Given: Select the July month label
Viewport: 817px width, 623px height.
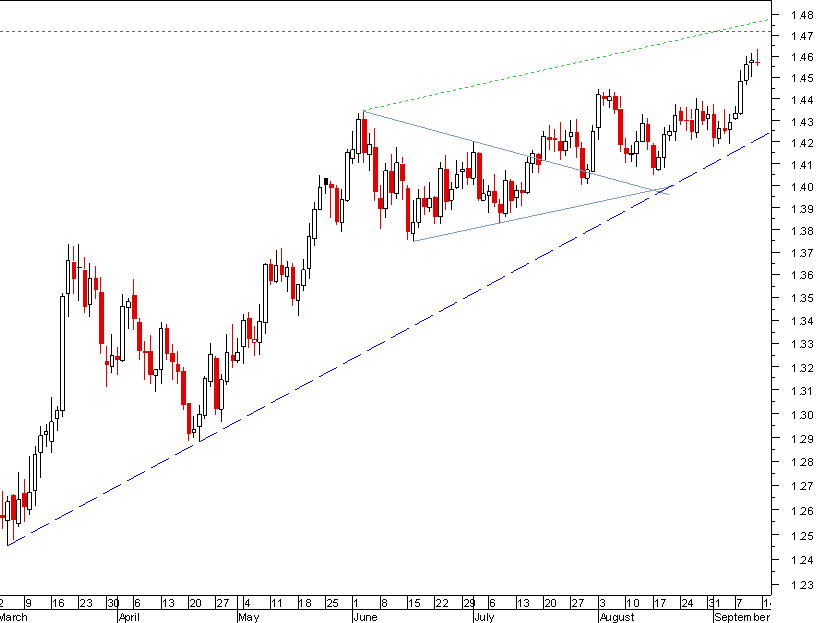Looking at the screenshot, I should point(485,617).
